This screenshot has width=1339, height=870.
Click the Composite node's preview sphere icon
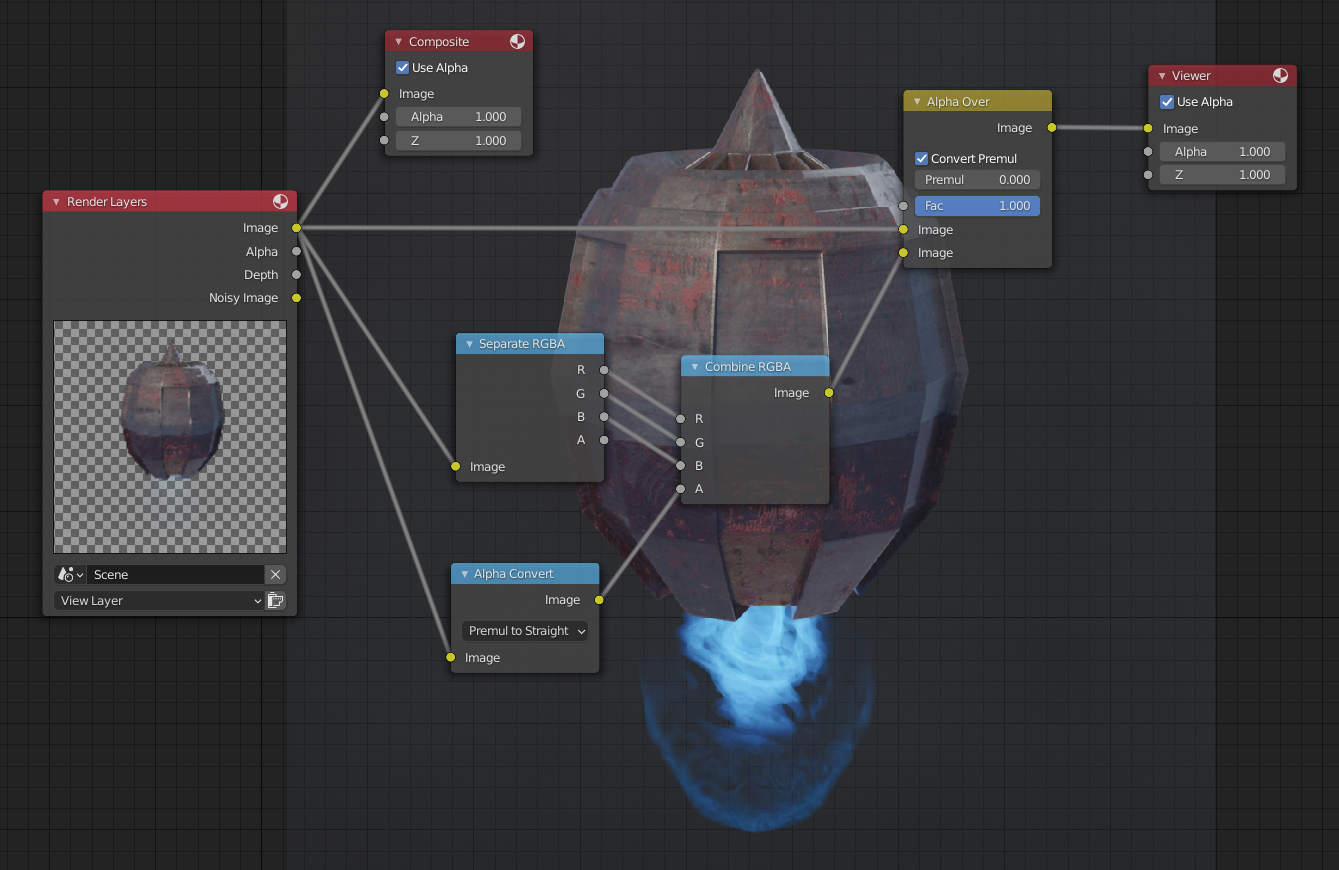[x=517, y=42]
